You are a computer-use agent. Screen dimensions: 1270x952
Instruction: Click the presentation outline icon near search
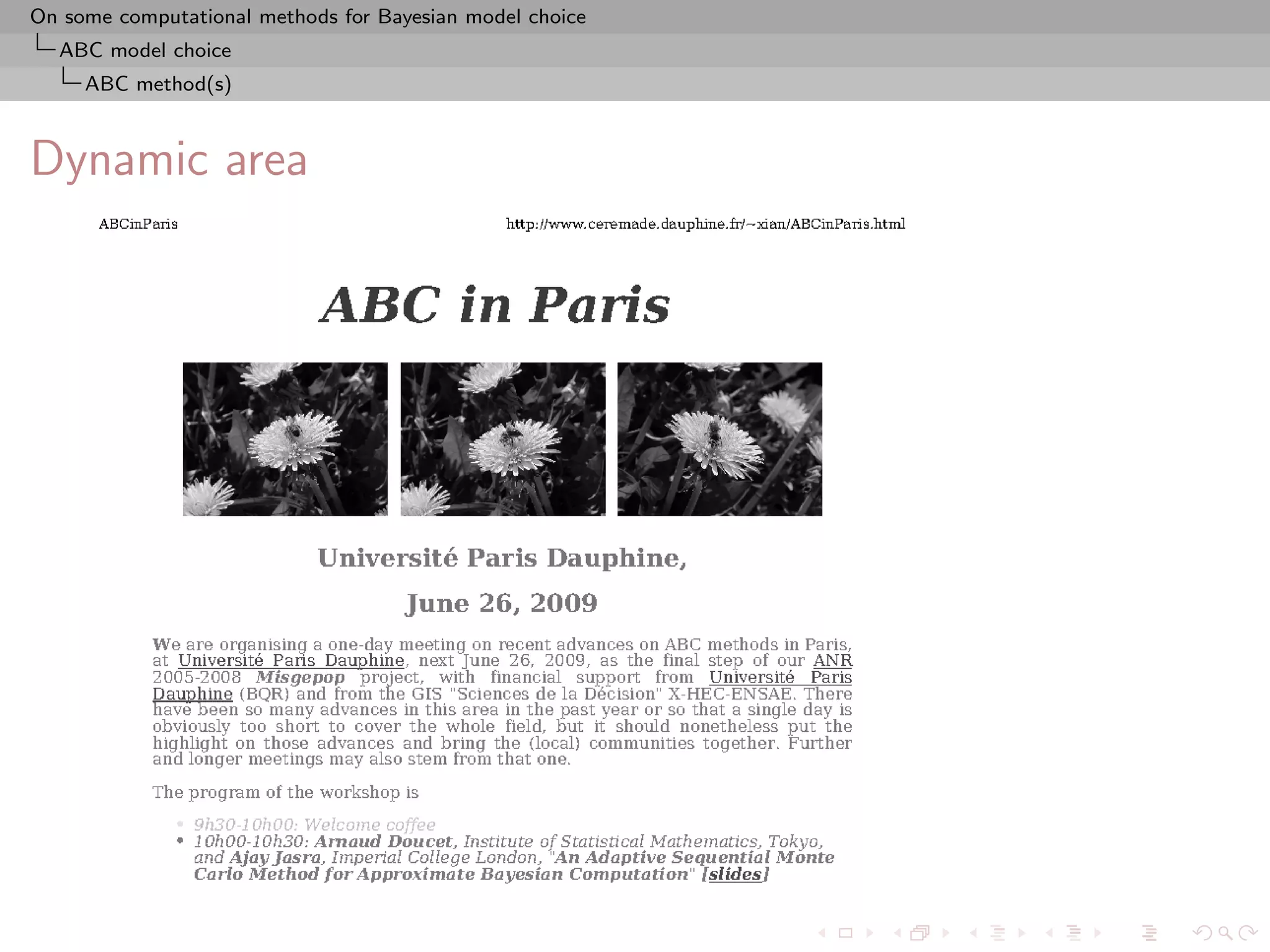click(1150, 933)
